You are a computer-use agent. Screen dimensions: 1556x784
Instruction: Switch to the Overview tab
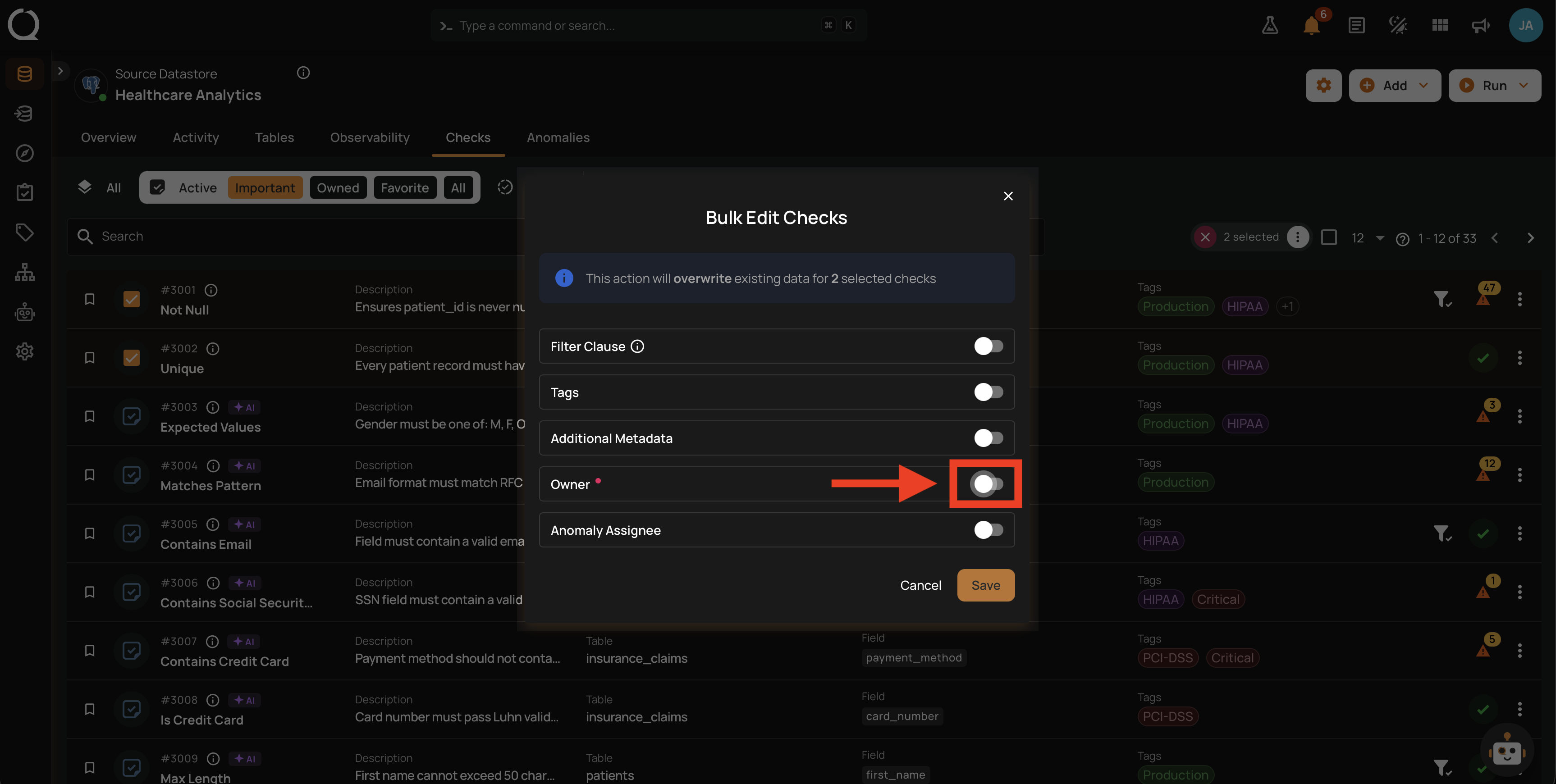[109, 138]
